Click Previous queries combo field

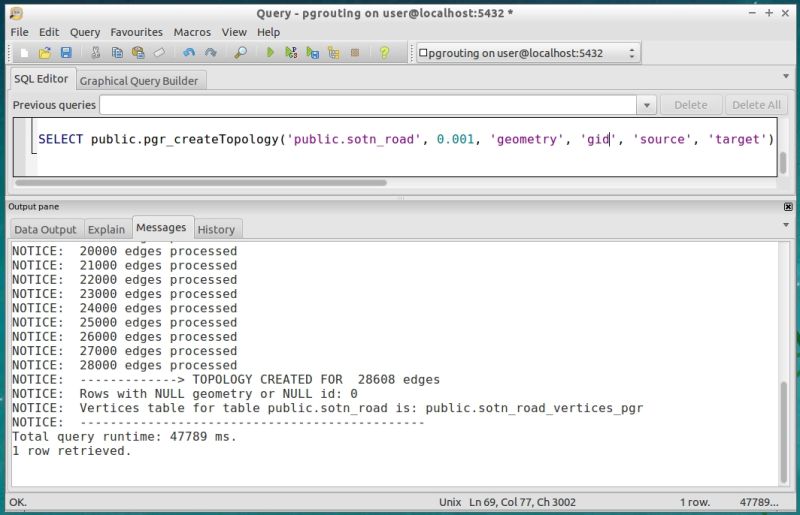coord(368,105)
